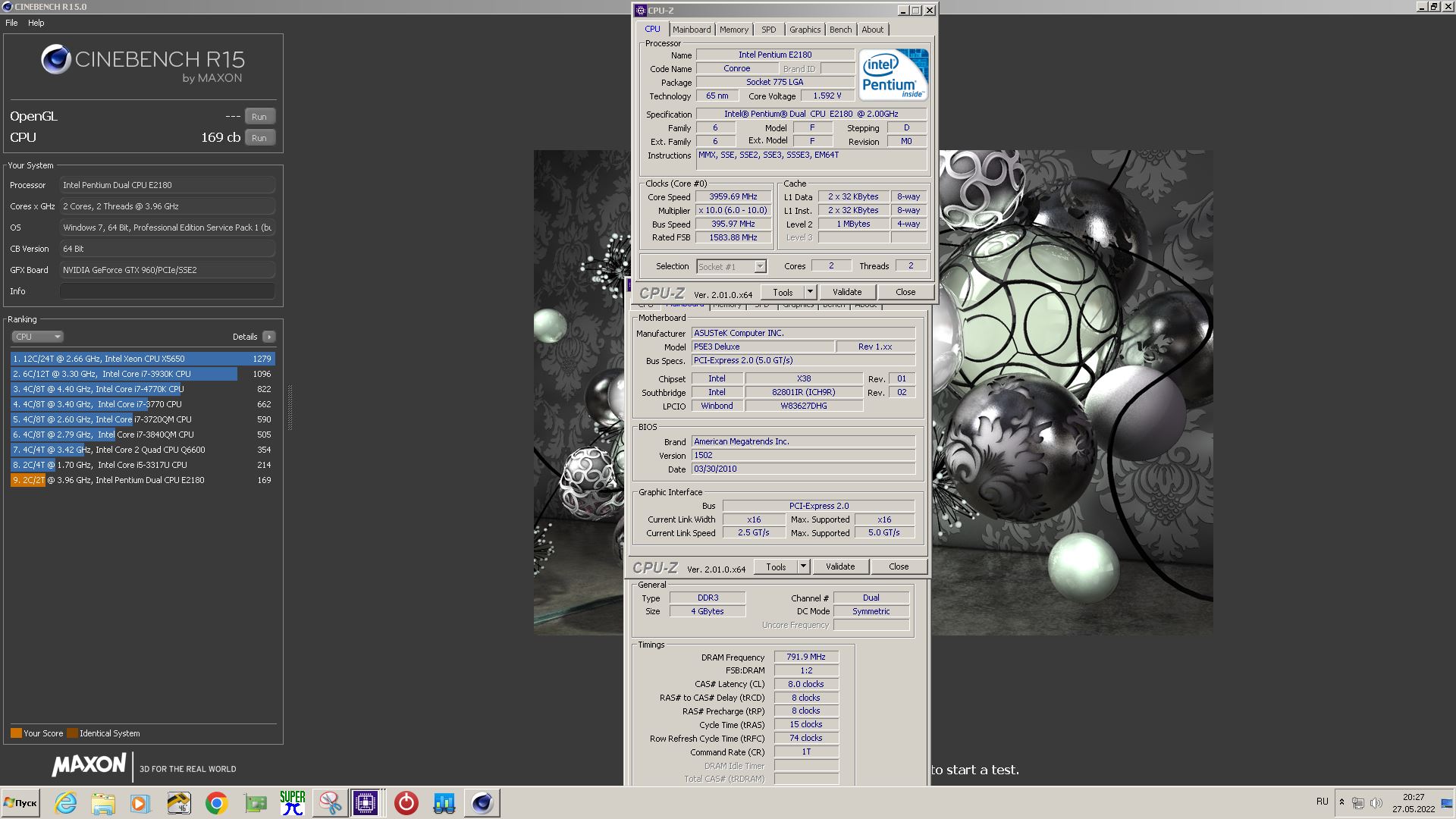Open the CPU ranking type dropdown

tap(37, 337)
